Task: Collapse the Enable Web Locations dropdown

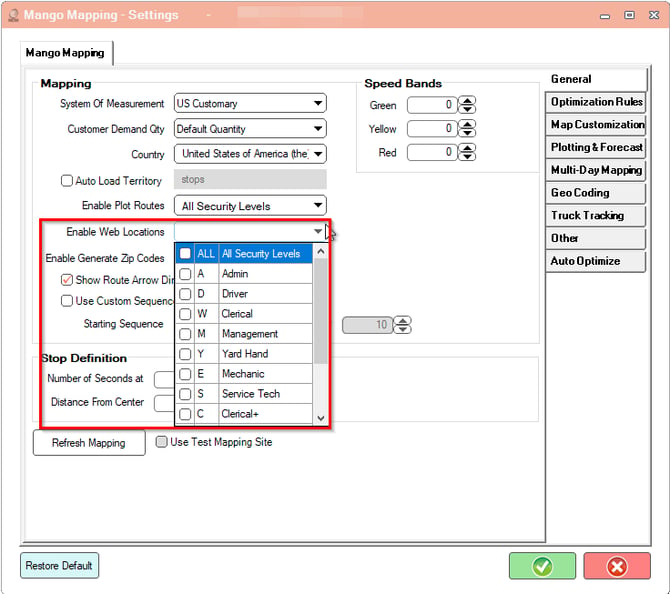Action: point(317,231)
